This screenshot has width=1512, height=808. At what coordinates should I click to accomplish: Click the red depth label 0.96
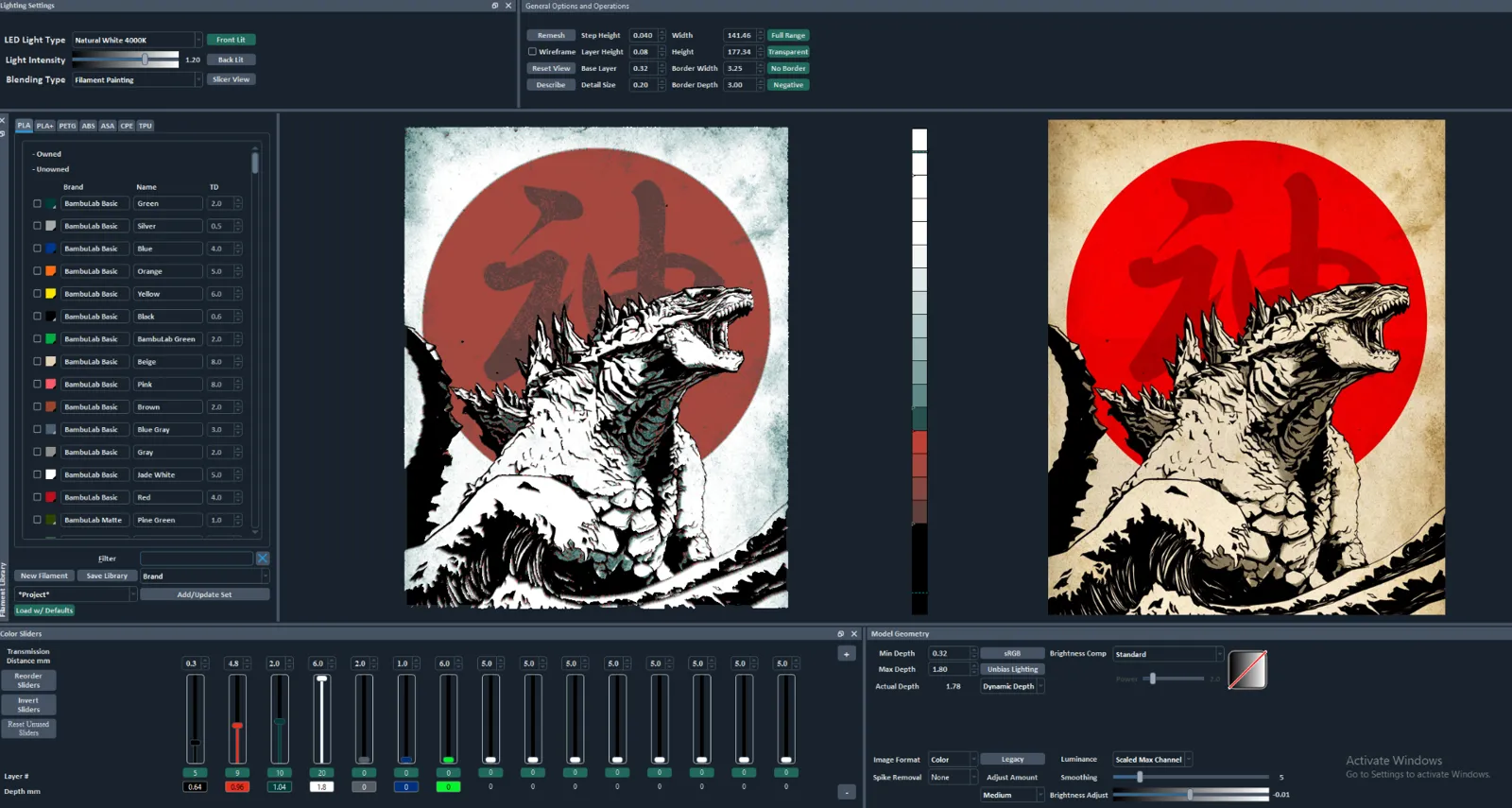coord(237,787)
